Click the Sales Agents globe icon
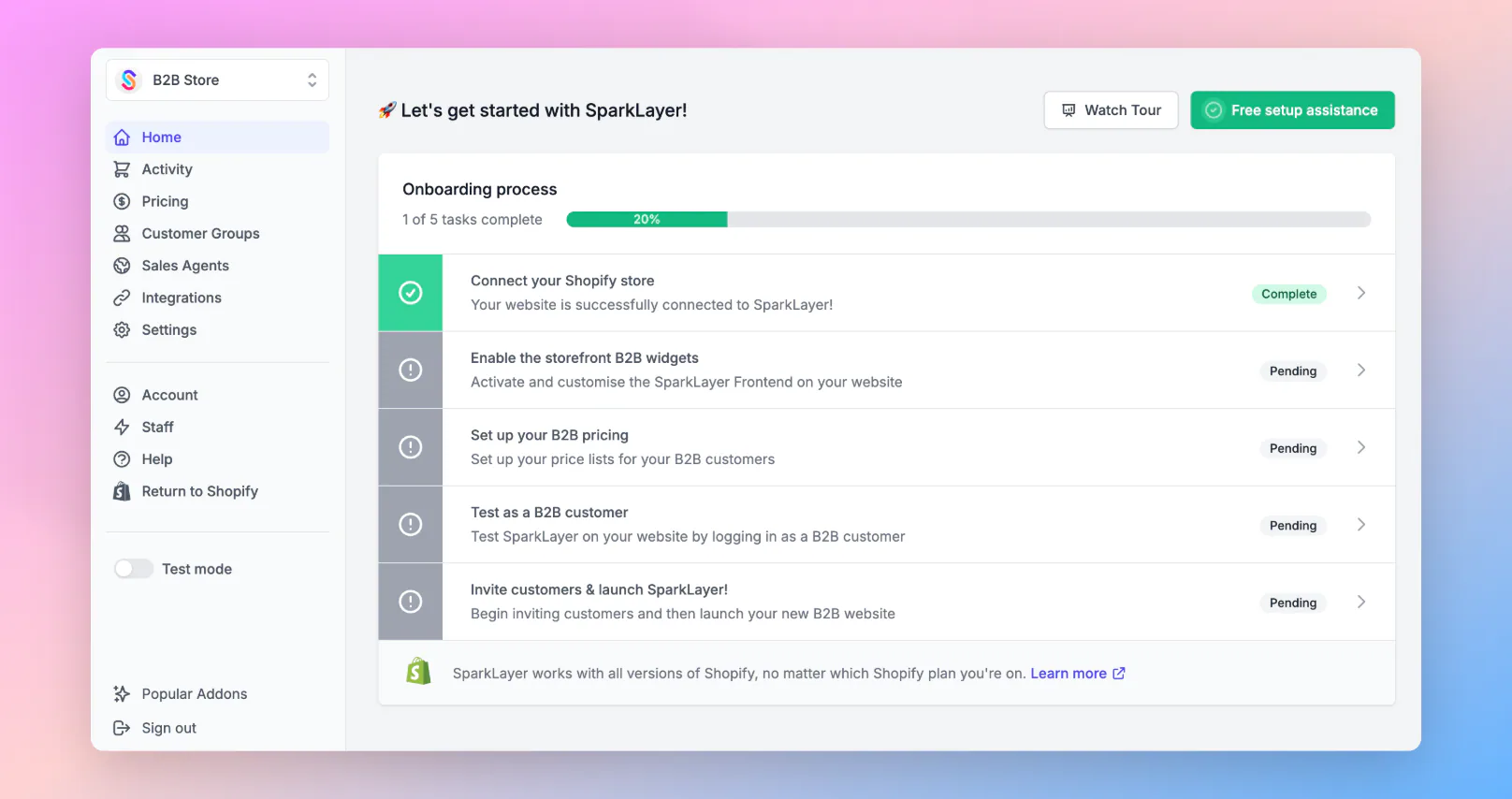Image resolution: width=1512 pixels, height=799 pixels. tap(122, 266)
